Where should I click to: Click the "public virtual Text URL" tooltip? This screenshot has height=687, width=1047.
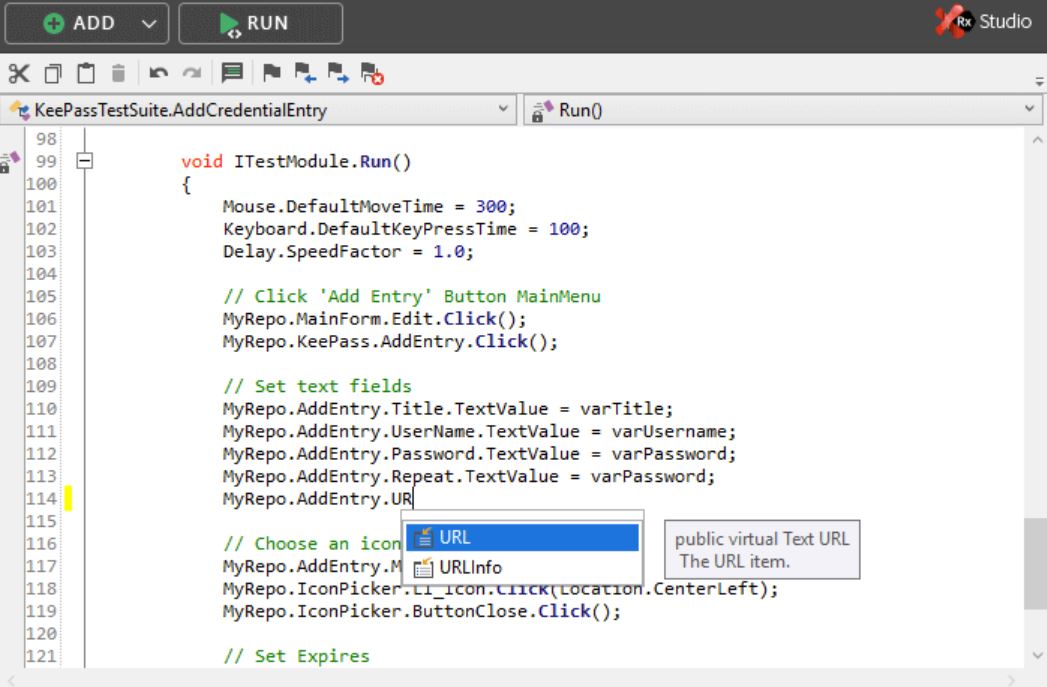pos(762,549)
